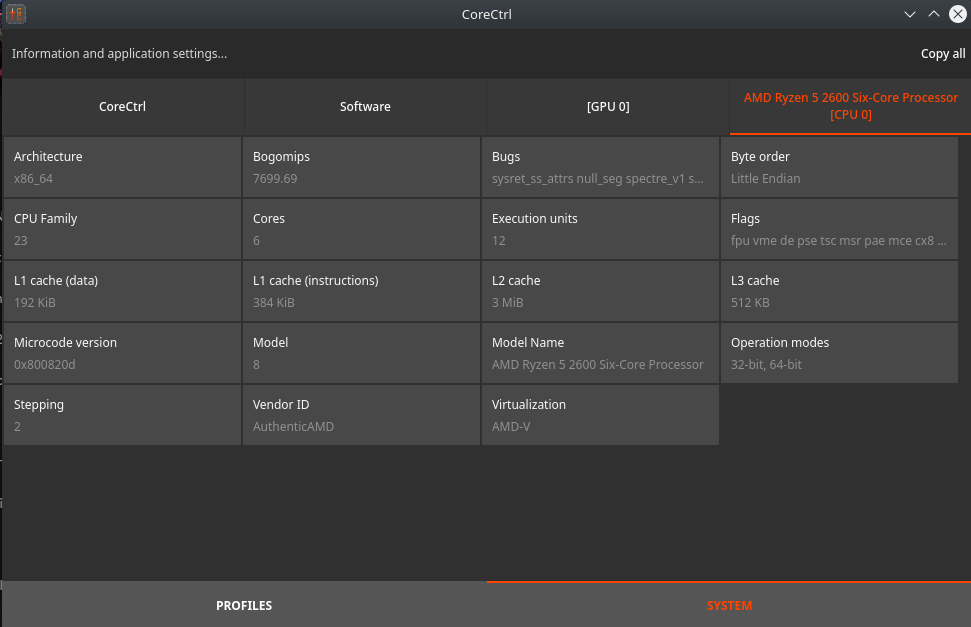Select the Microcode version entry
Image resolution: width=971 pixels, height=627 pixels.
click(x=123, y=353)
